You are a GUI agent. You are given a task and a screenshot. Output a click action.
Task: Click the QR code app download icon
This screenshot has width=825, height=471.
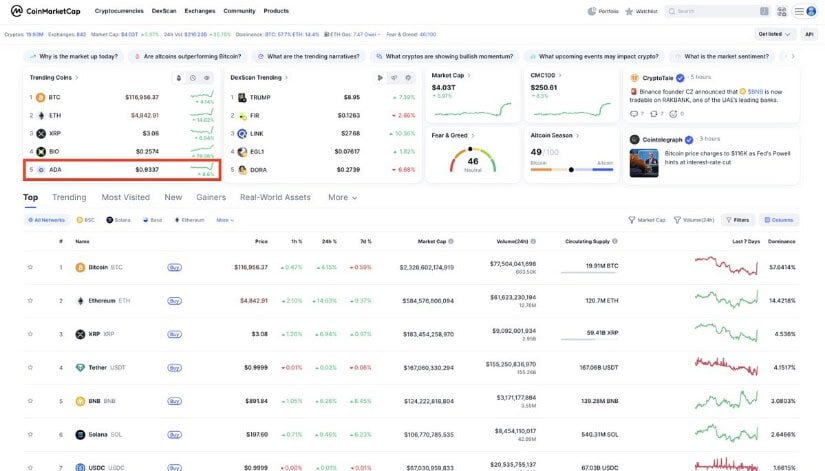pyautogui.click(x=782, y=11)
